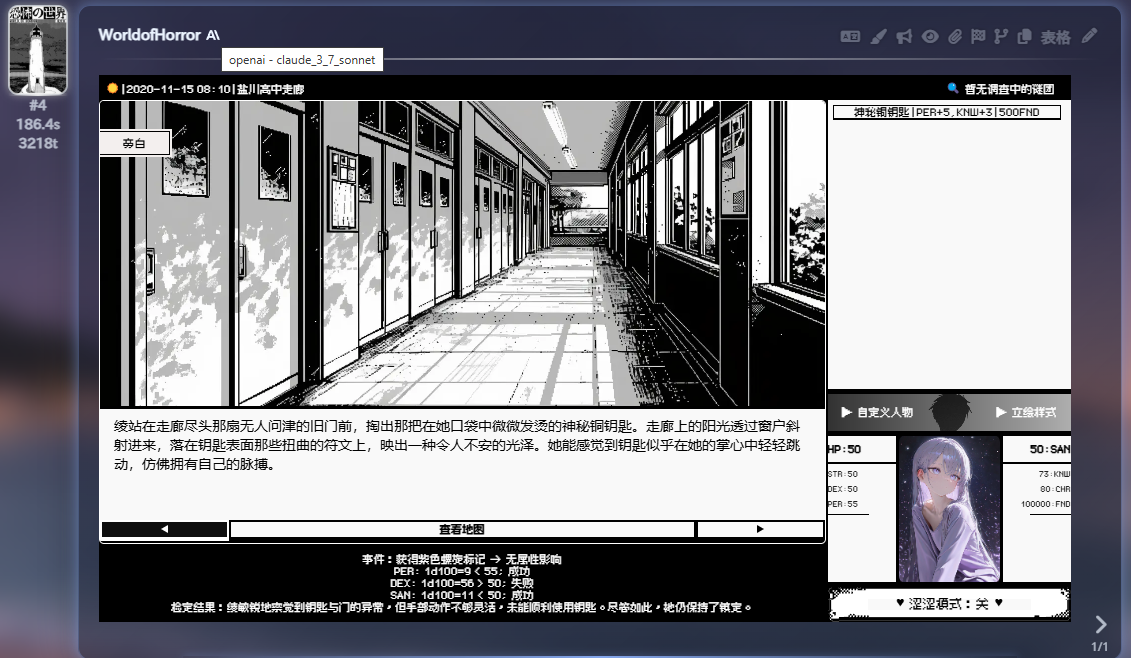Viewport: 1131px width, 658px height.
Task: Click the 100000:FND funds value
Action: coord(1046,504)
